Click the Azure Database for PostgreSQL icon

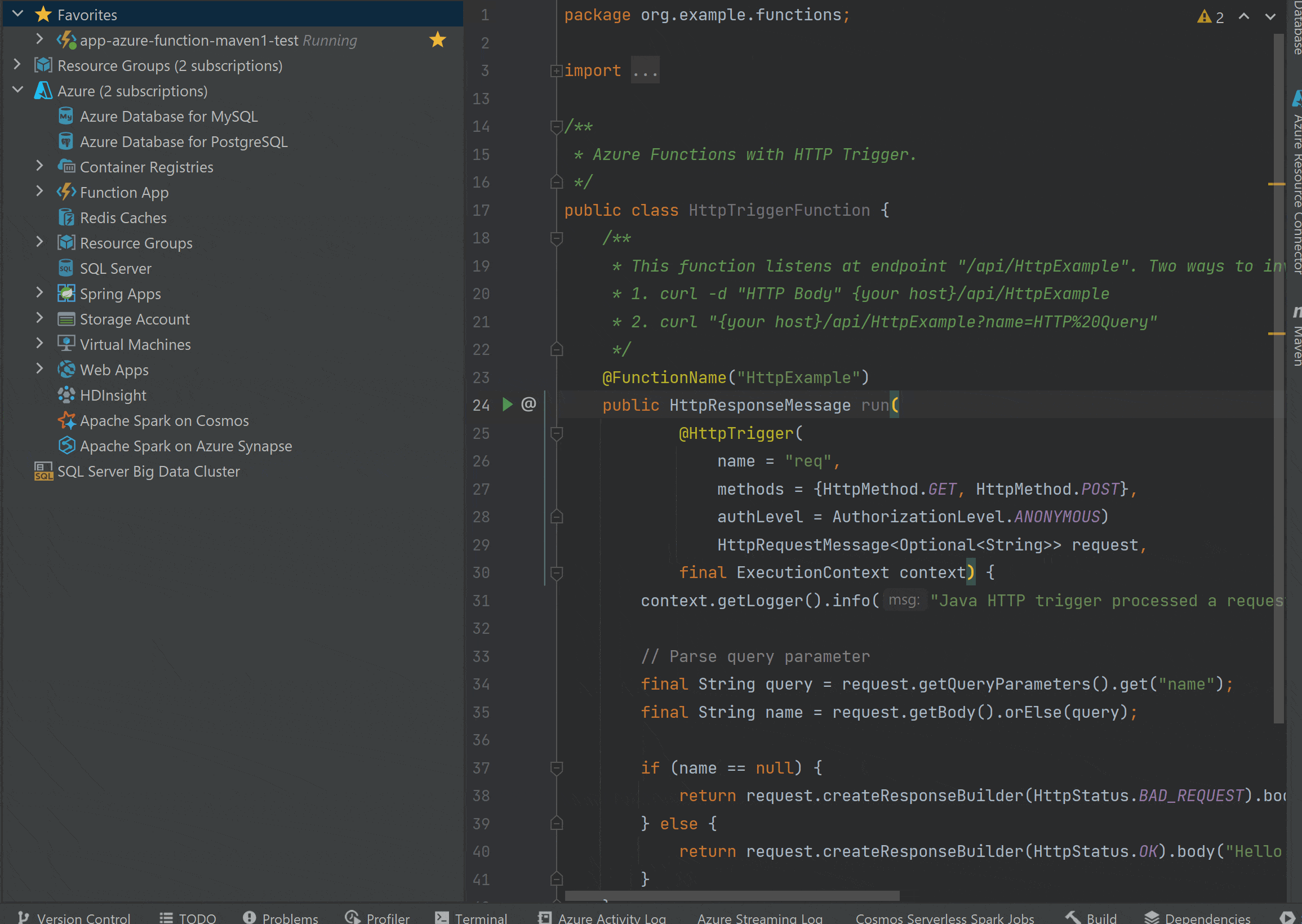click(66, 141)
